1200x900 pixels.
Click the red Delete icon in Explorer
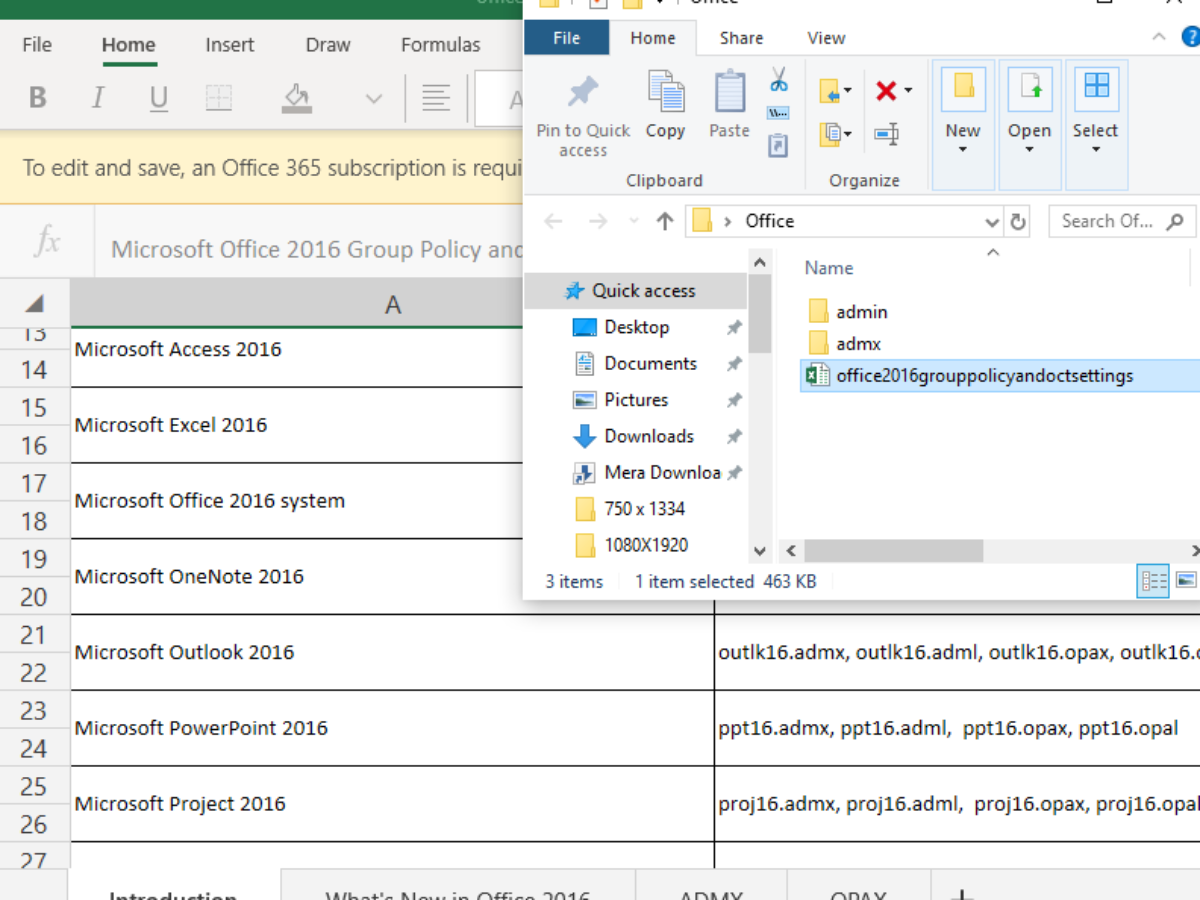(886, 91)
